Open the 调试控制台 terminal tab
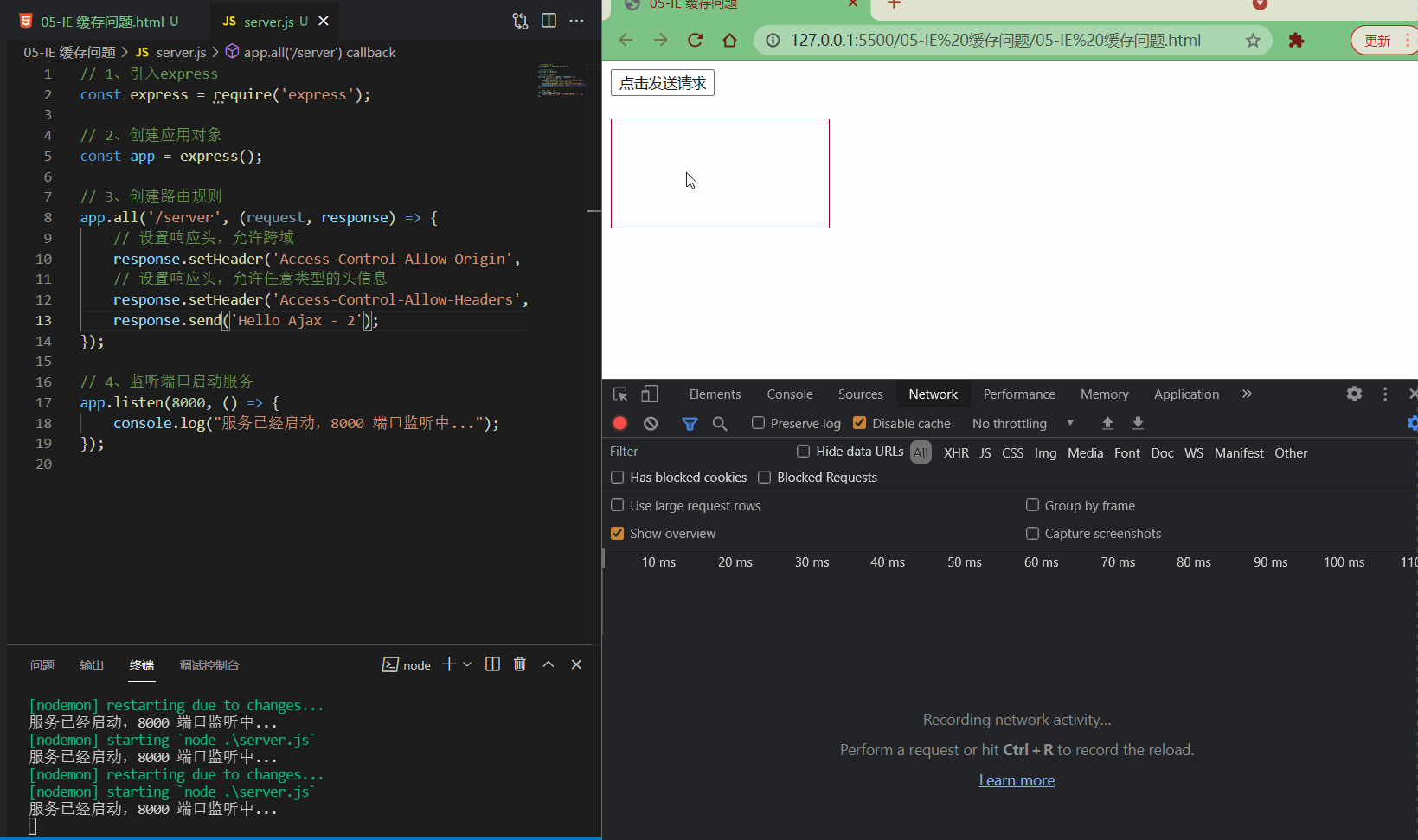The width and height of the screenshot is (1418, 840). click(209, 666)
